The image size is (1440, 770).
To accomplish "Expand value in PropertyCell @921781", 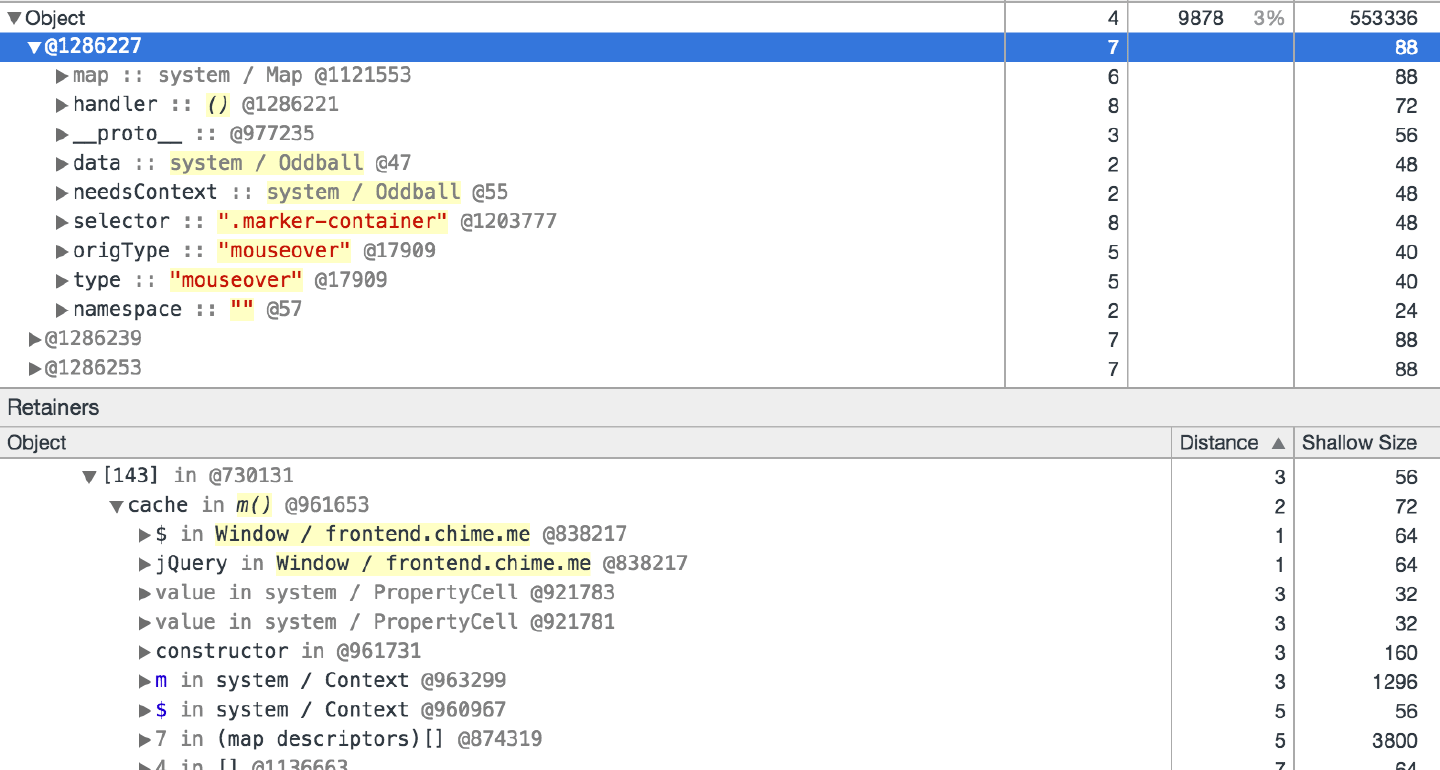I will coord(145,623).
